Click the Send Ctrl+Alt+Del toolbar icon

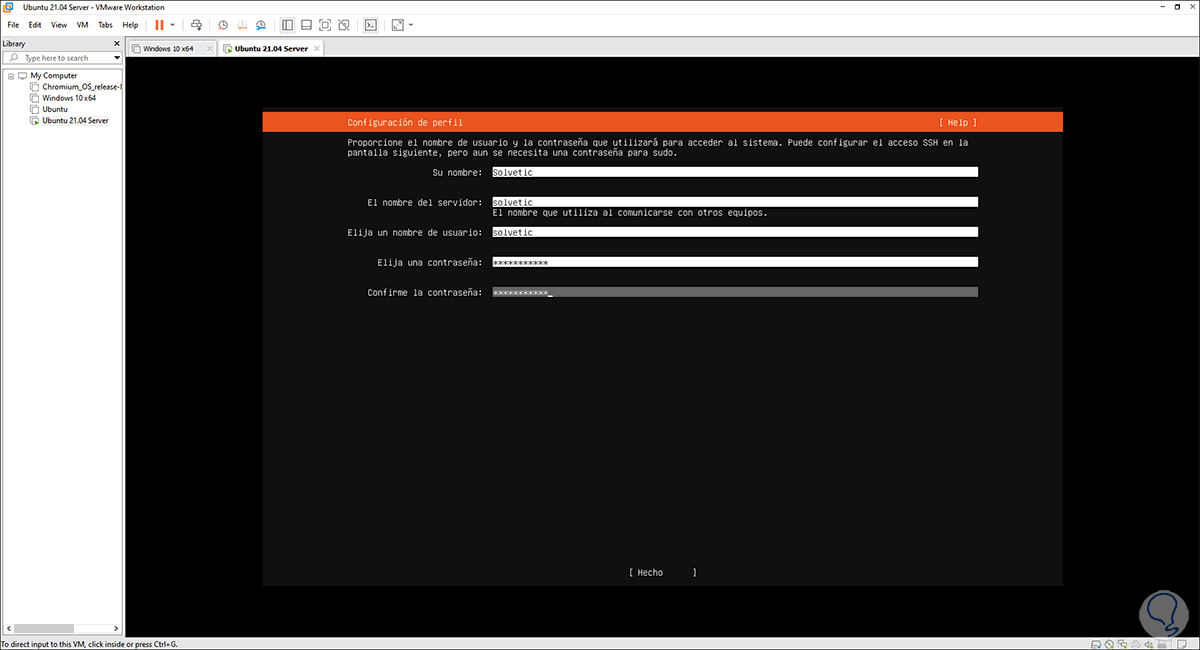(196, 24)
